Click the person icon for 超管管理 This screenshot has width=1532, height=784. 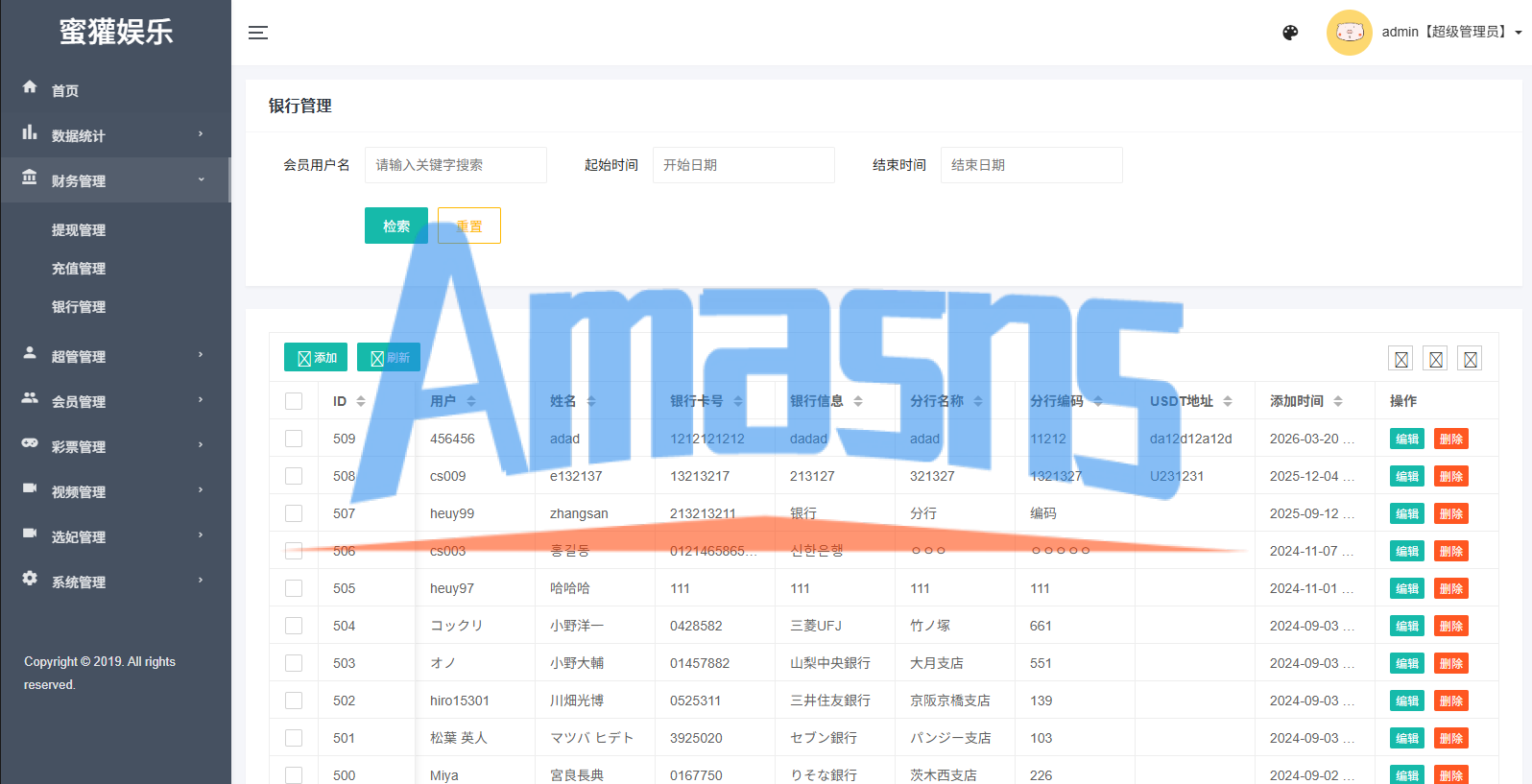tap(30, 353)
